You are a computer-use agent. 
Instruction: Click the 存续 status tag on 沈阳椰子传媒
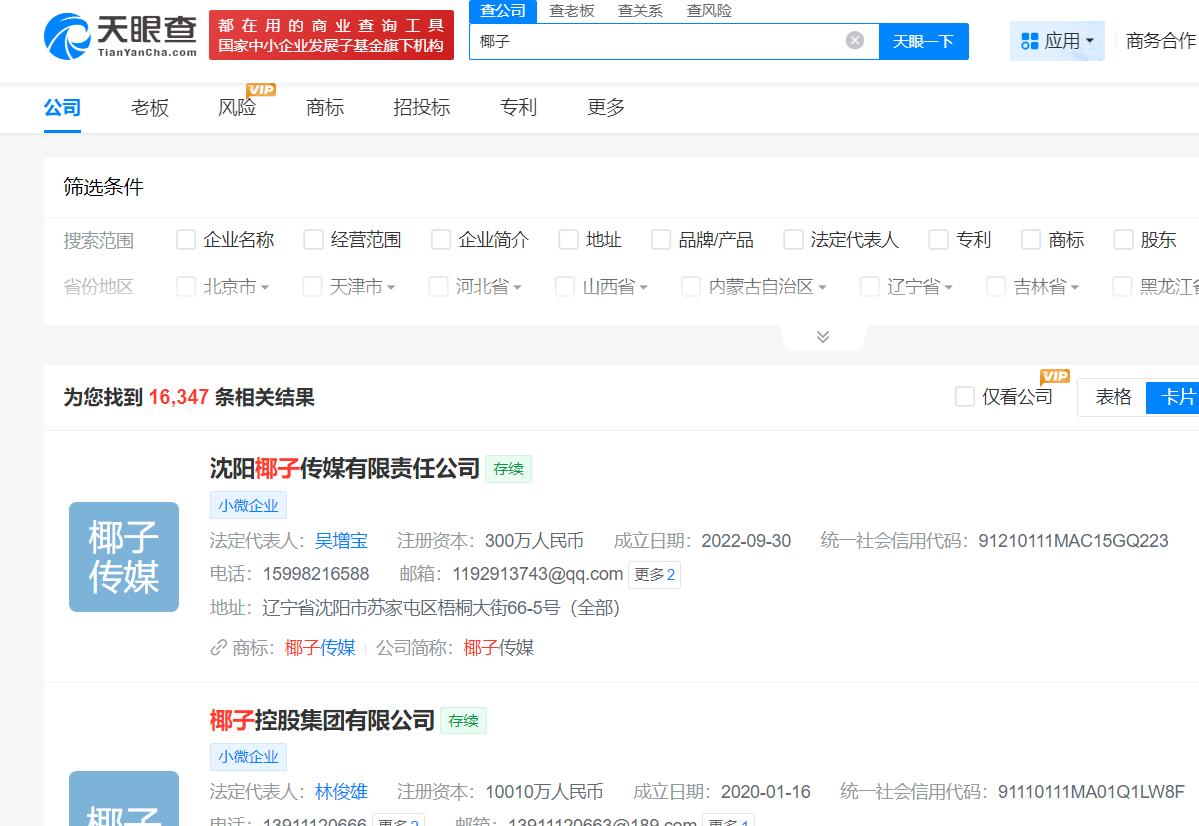[x=508, y=469]
